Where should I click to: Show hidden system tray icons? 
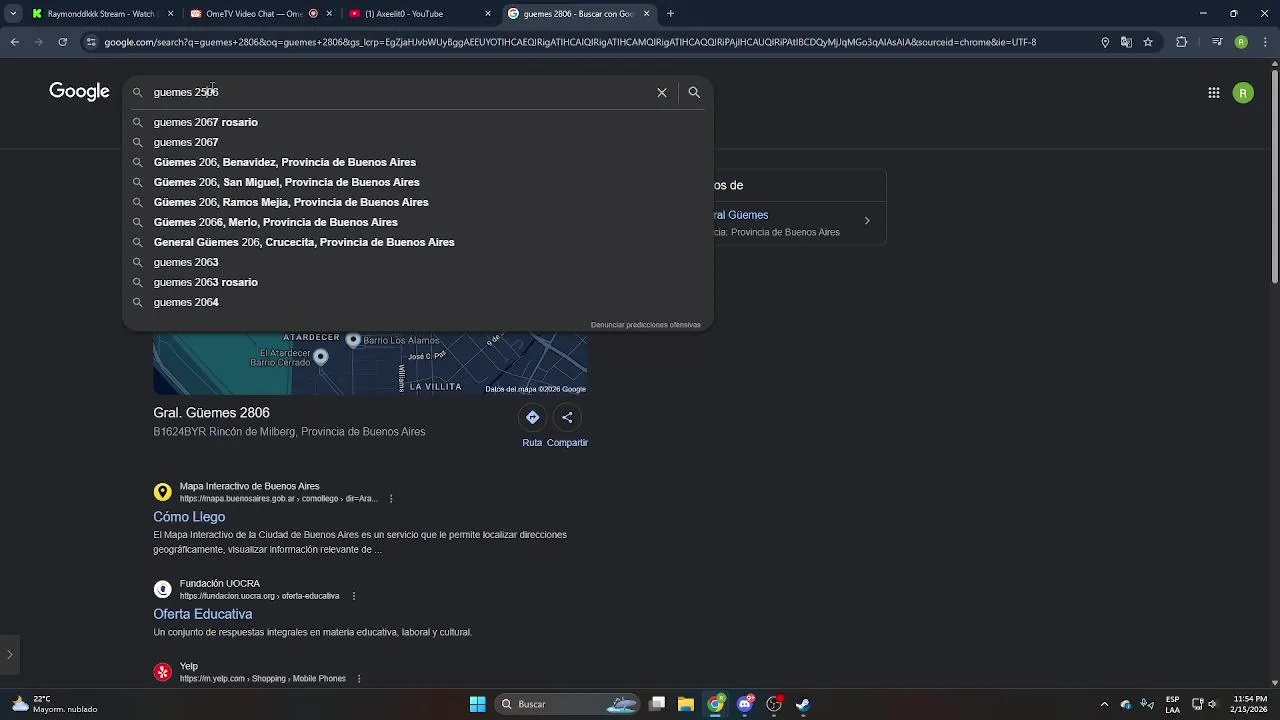coord(1104,704)
